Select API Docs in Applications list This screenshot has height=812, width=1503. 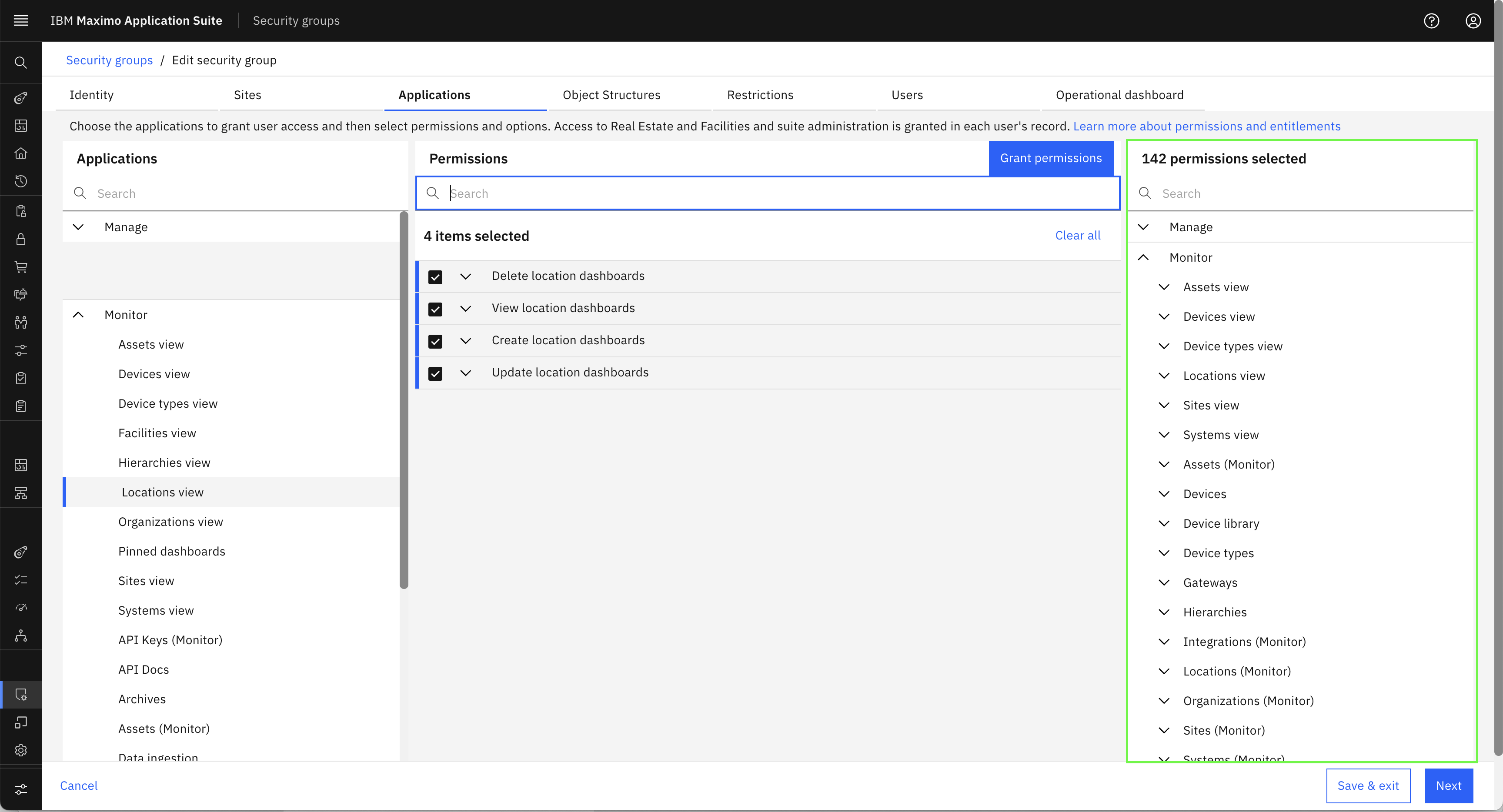[x=231, y=670]
